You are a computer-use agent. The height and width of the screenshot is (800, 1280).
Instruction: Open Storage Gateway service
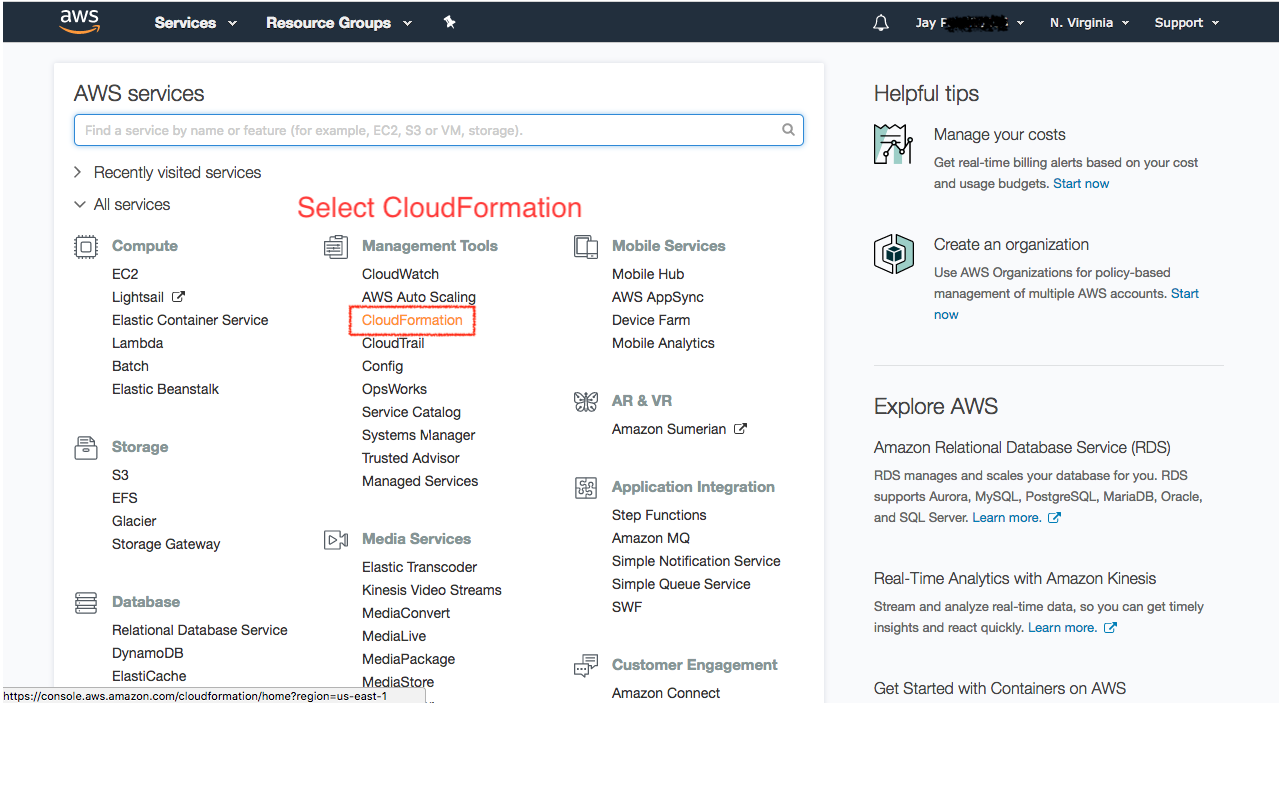(166, 544)
